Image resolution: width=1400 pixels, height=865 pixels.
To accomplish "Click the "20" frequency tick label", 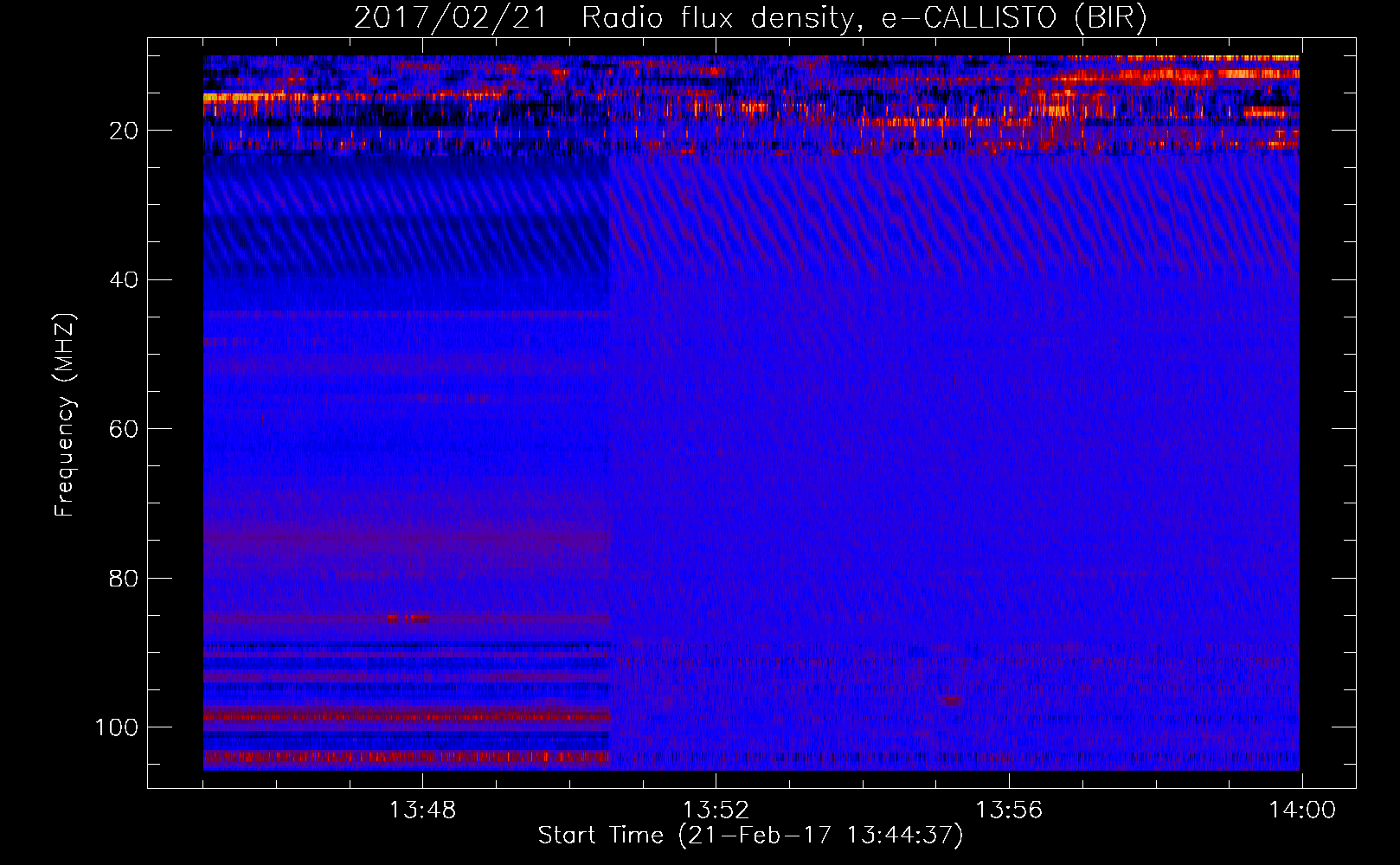I will (x=125, y=131).
